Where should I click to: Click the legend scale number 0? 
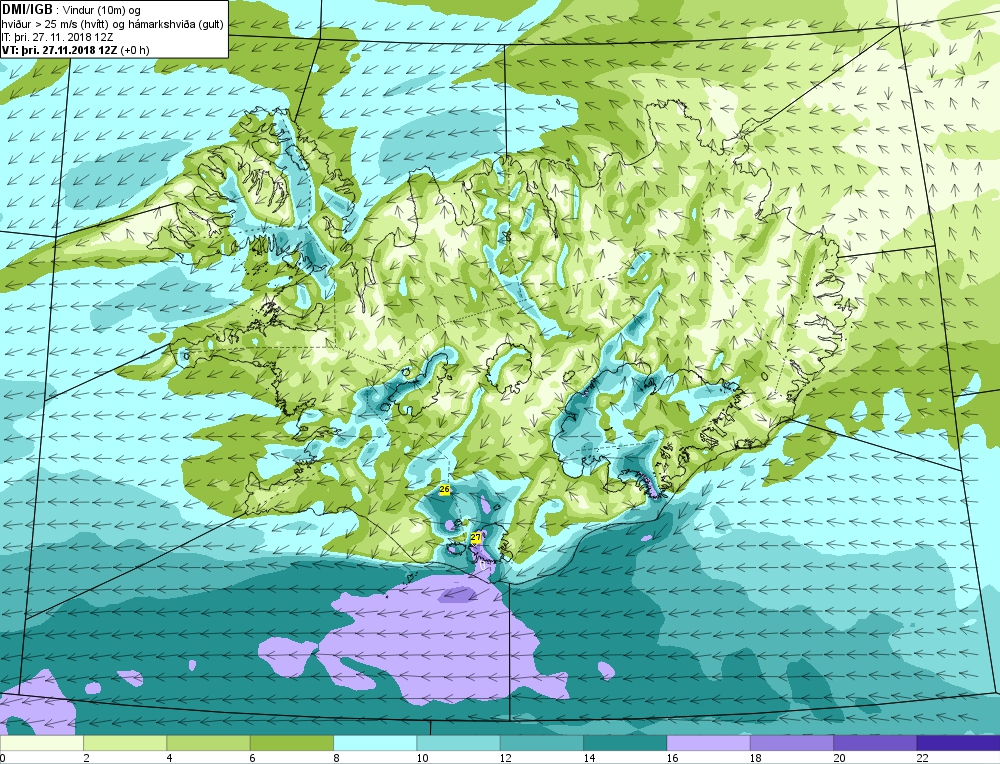click(3, 758)
